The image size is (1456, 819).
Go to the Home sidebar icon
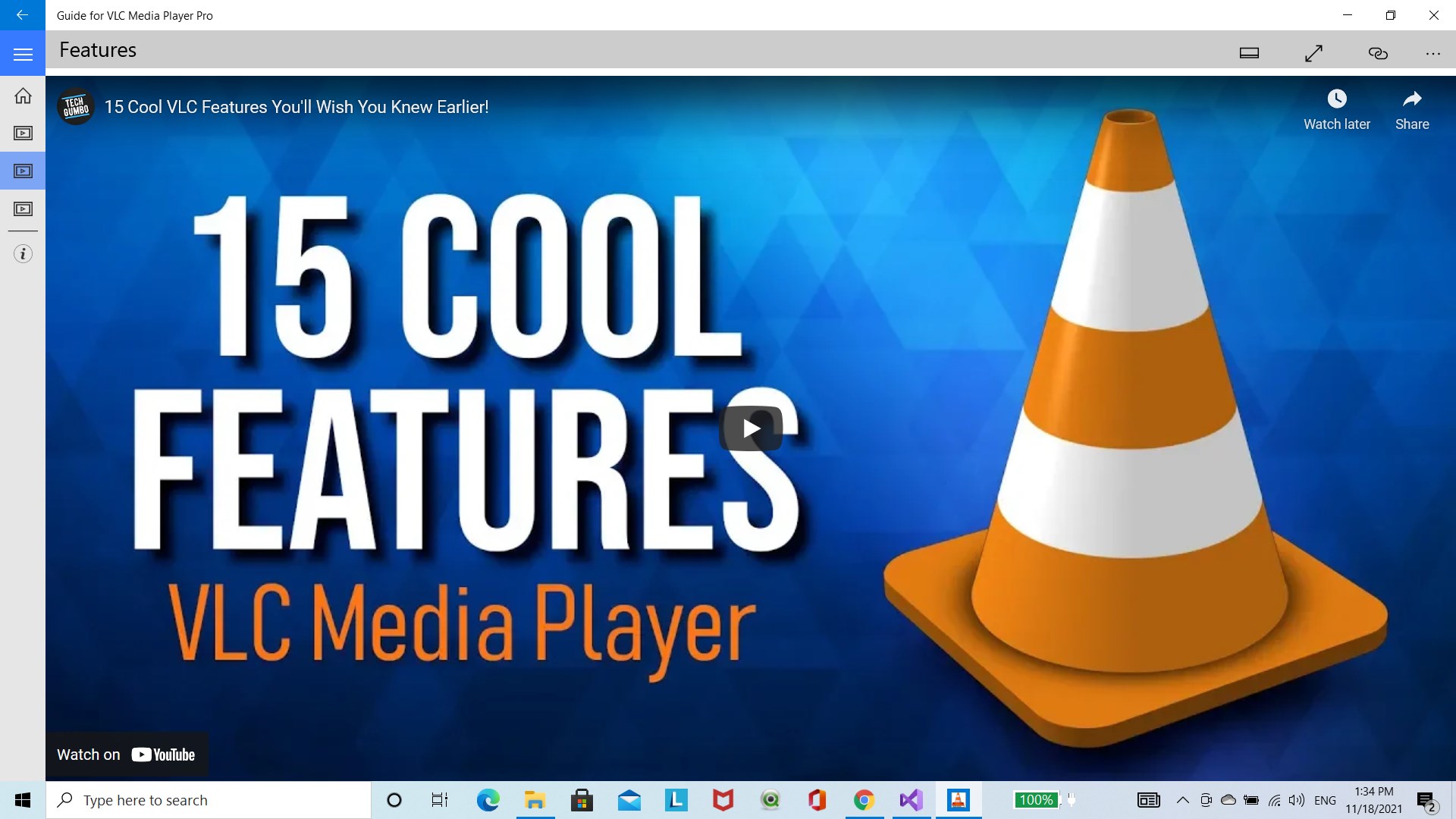point(23,96)
